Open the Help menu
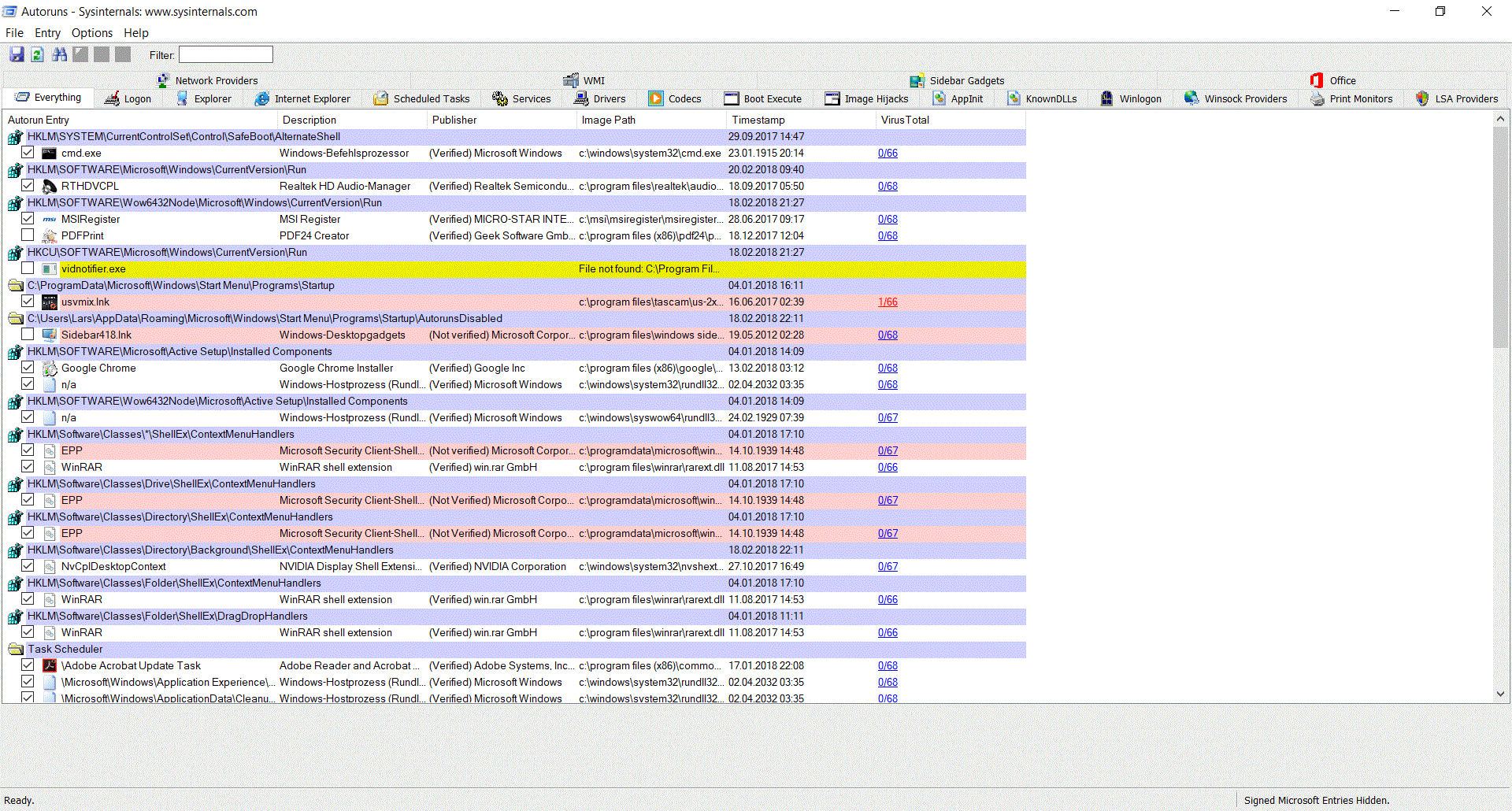This screenshot has width=1512, height=811. (x=135, y=33)
